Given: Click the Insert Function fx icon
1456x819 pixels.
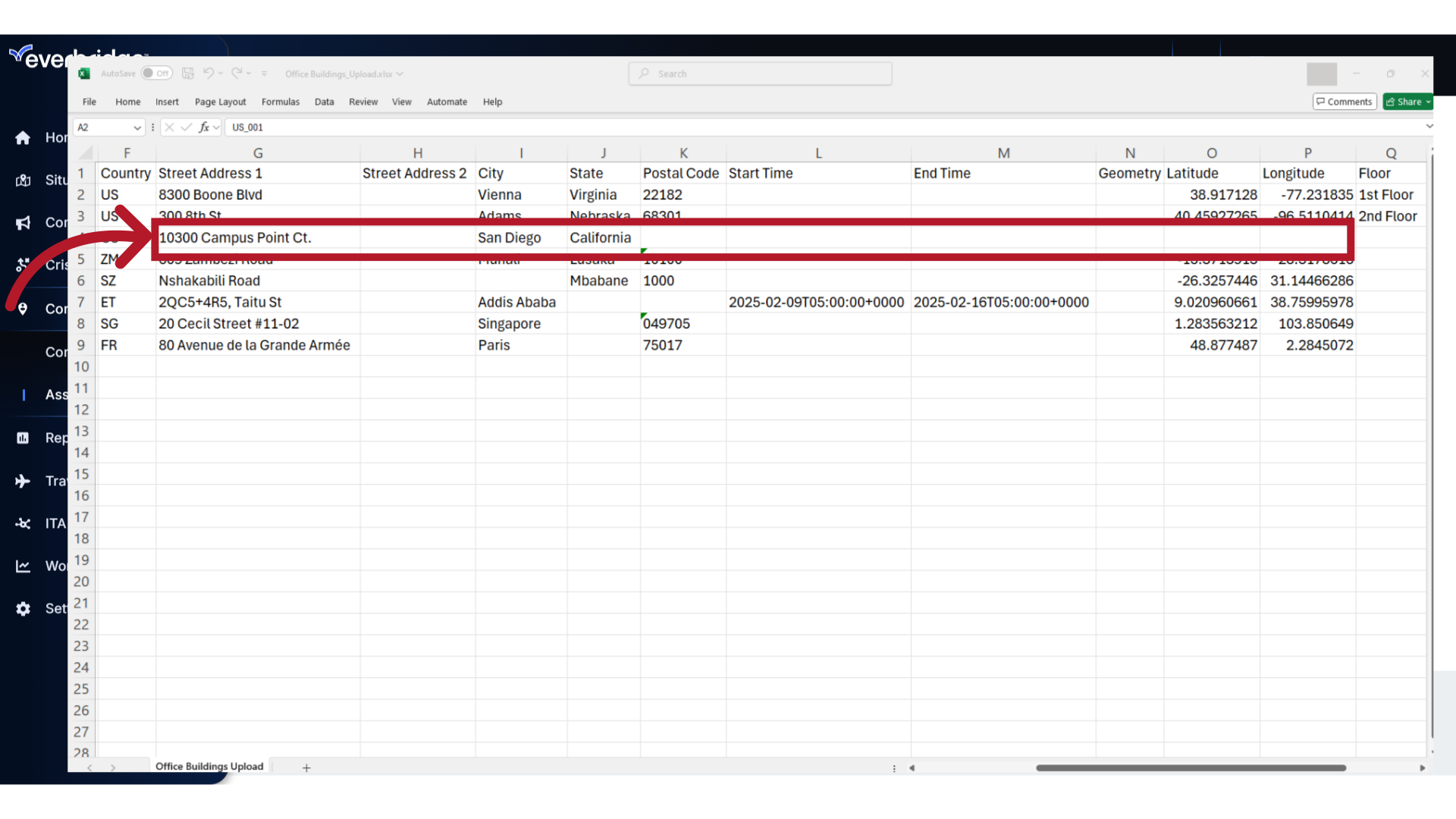Looking at the screenshot, I should click(206, 127).
